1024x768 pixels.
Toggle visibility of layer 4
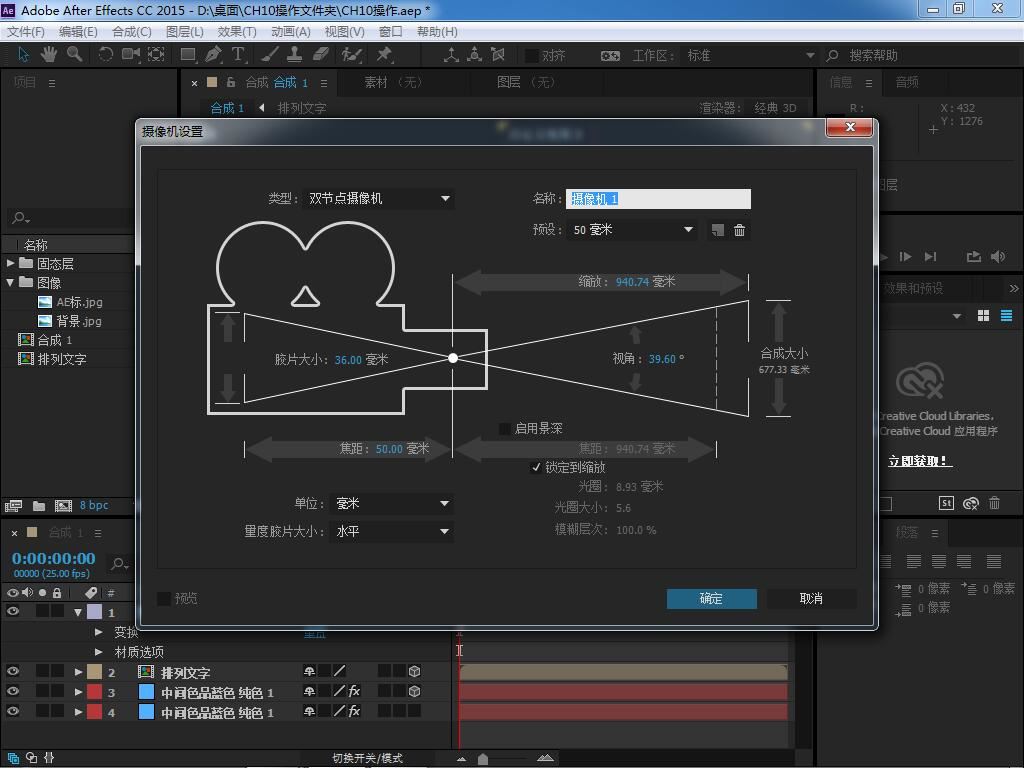tap(12, 711)
